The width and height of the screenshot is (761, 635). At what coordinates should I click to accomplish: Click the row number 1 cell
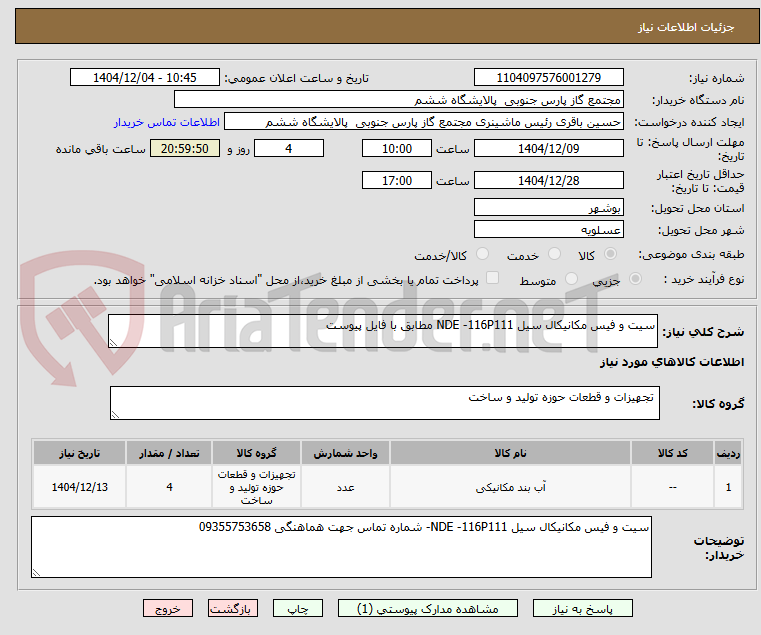(728, 487)
